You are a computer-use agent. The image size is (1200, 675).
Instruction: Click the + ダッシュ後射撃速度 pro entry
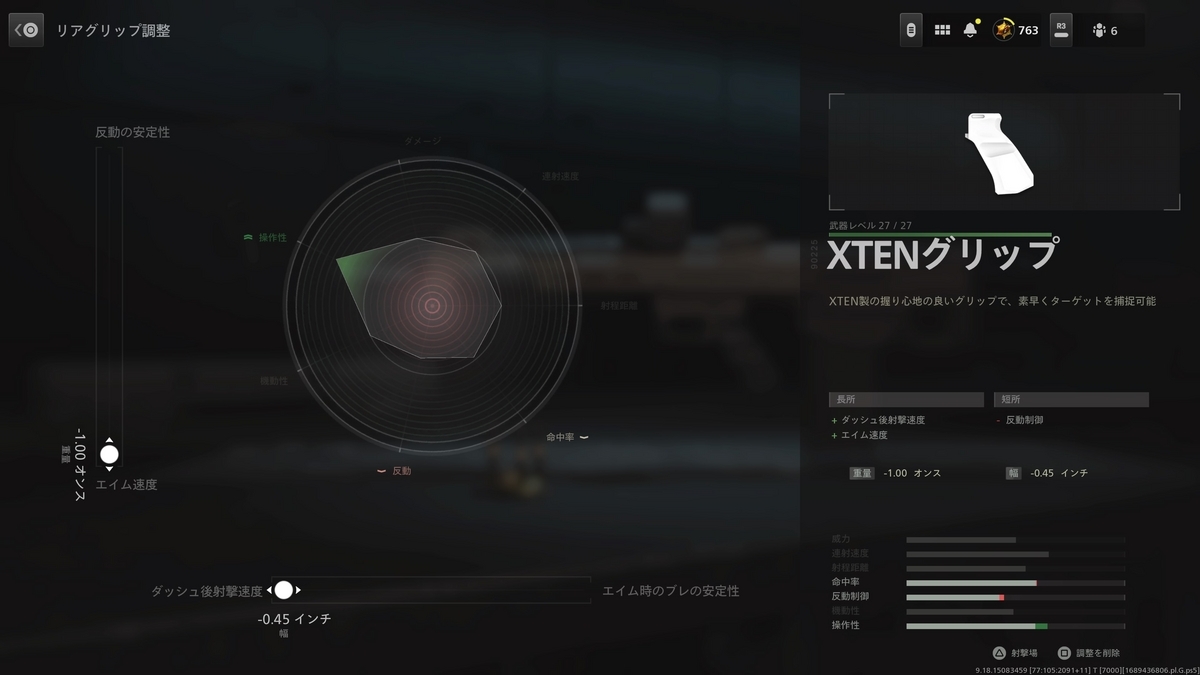(877, 420)
